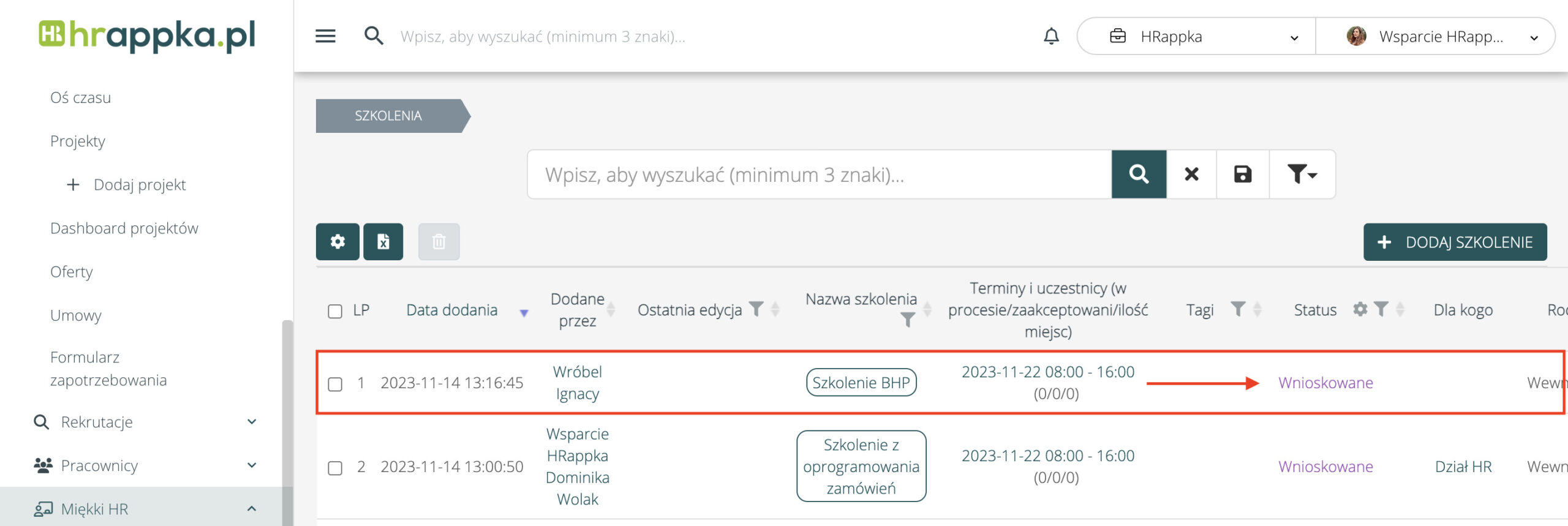Click Wsparcie HRappka Dominika Wolak link
1568x526 pixels.
[x=578, y=467]
